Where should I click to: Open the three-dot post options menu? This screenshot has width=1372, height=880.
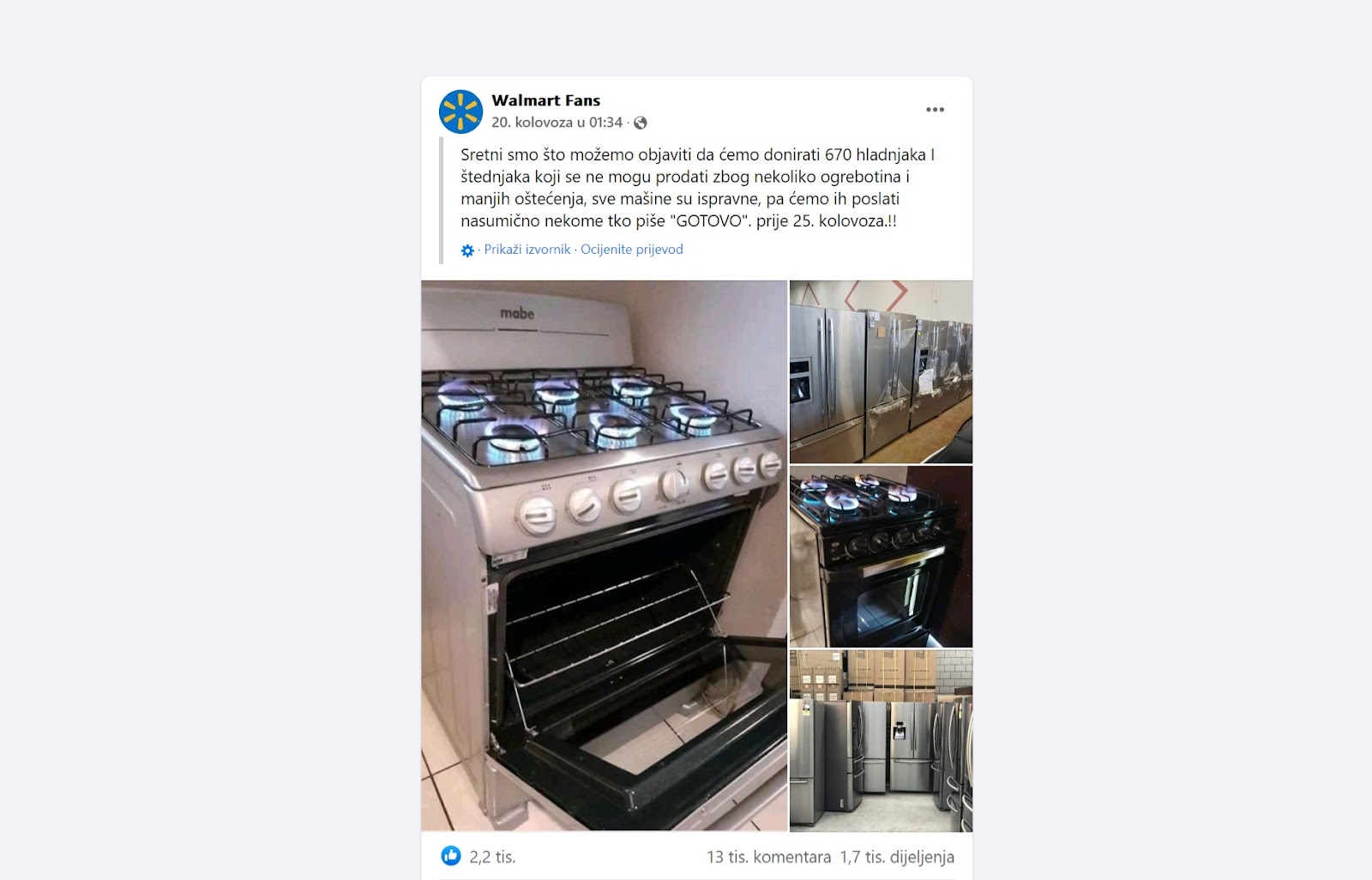(x=935, y=110)
